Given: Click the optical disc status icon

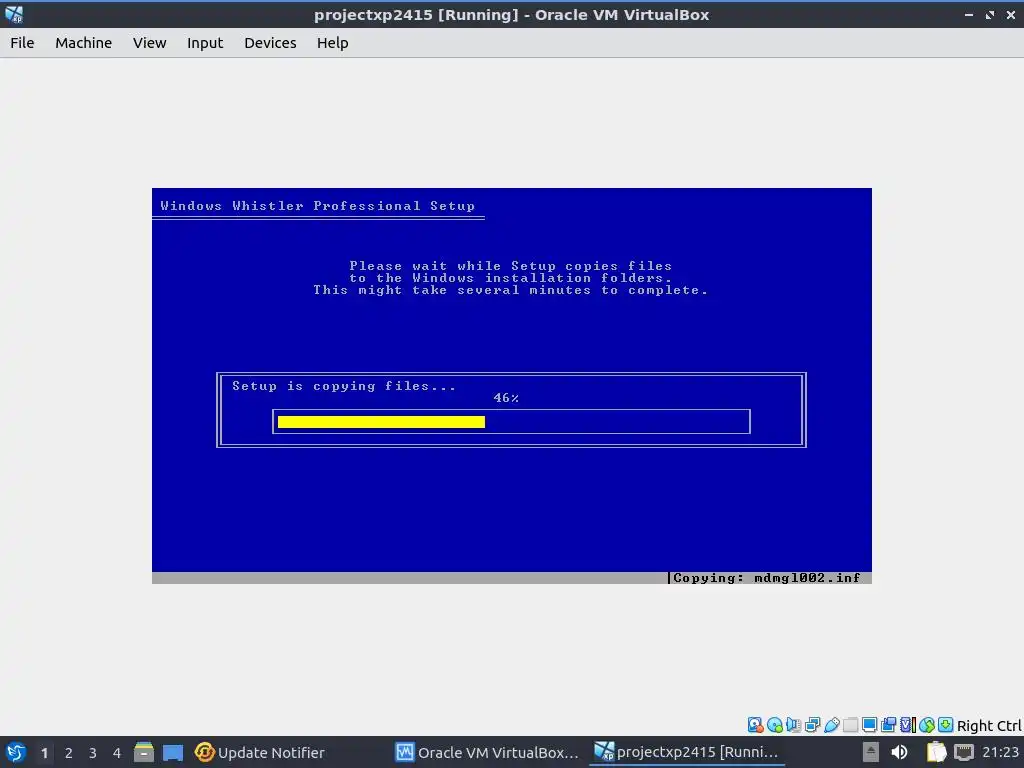Looking at the screenshot, I should point(775,725).
